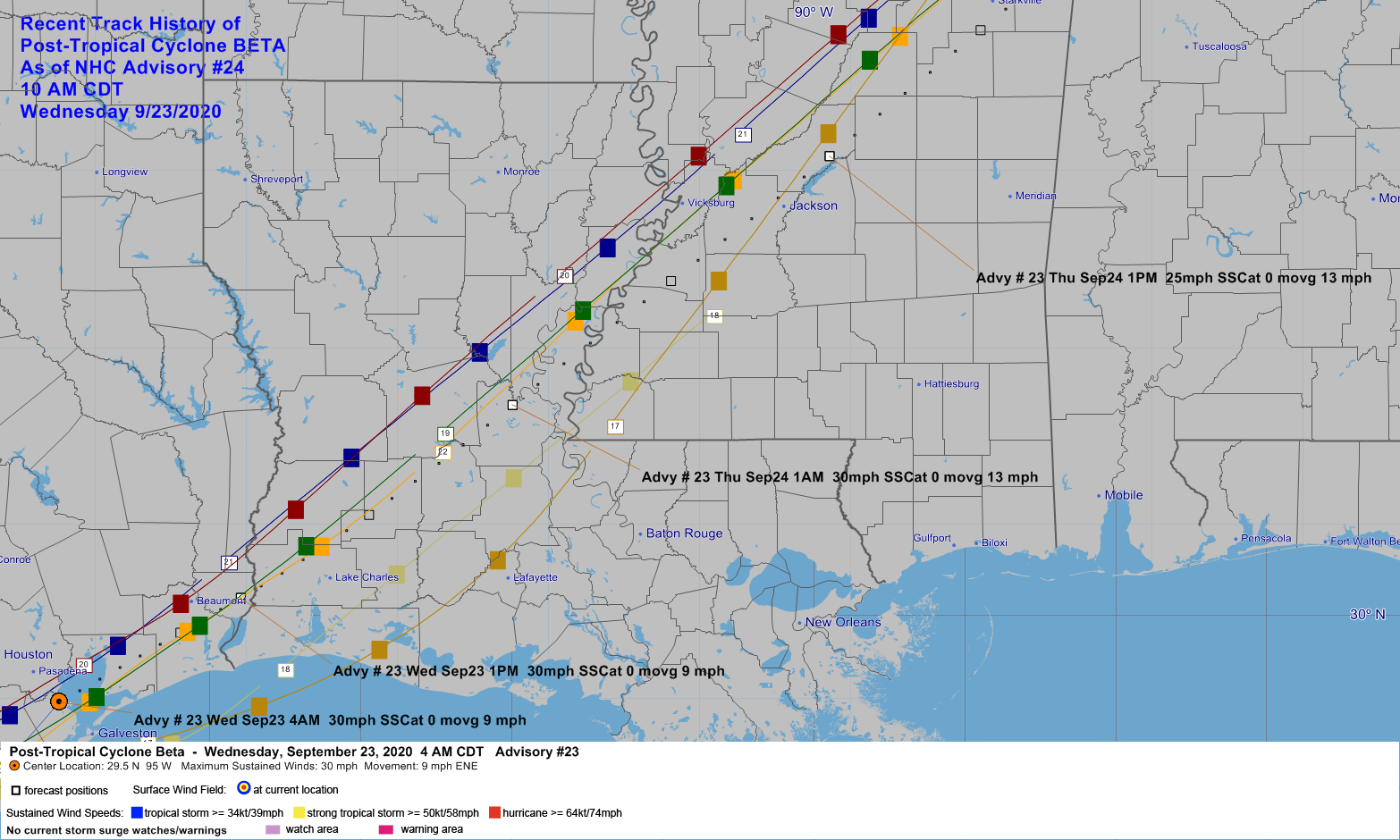Click the center location icon in the info bar

click(x=14, y=766)
